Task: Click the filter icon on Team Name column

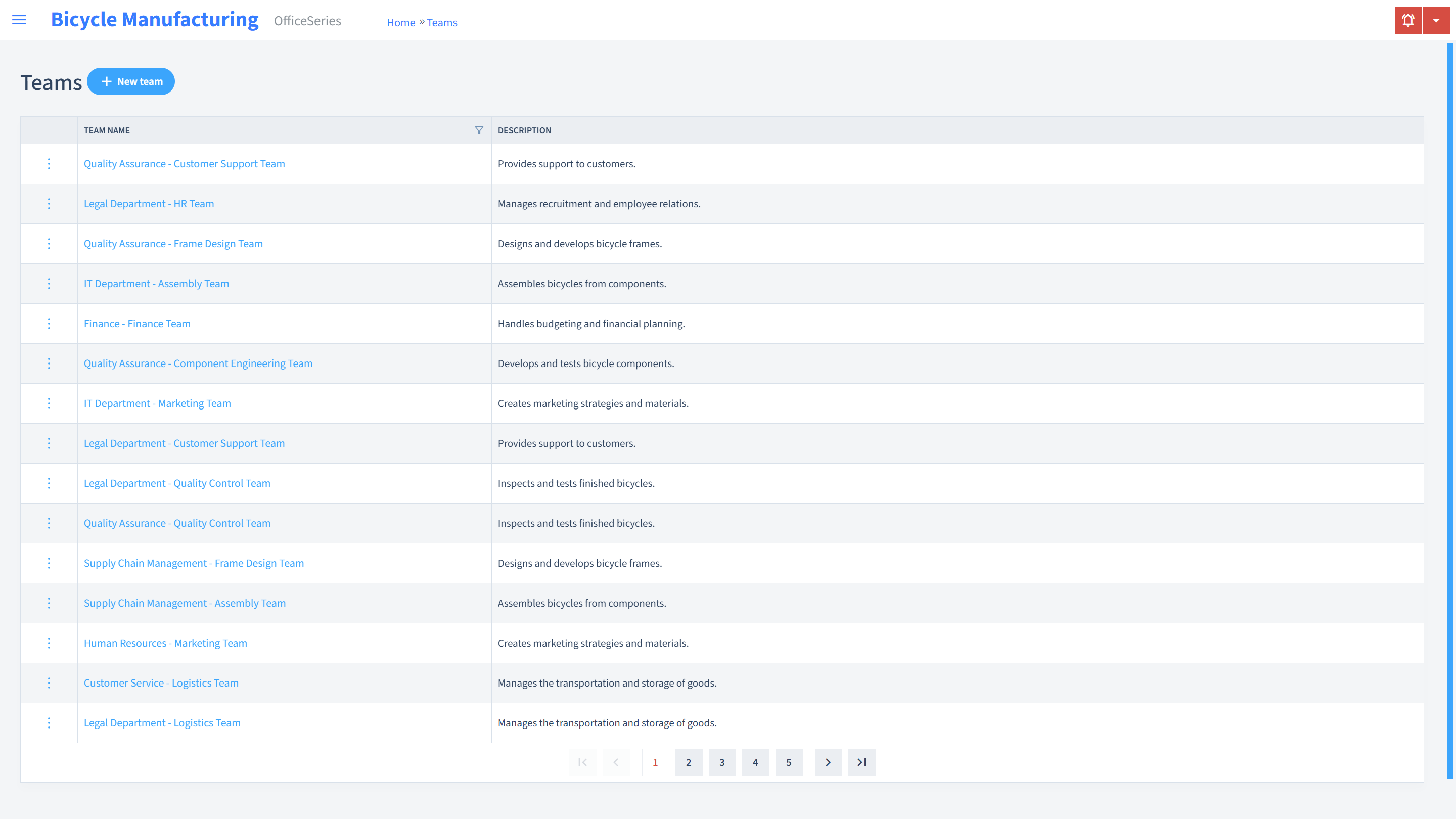Action: pos(479,130)
